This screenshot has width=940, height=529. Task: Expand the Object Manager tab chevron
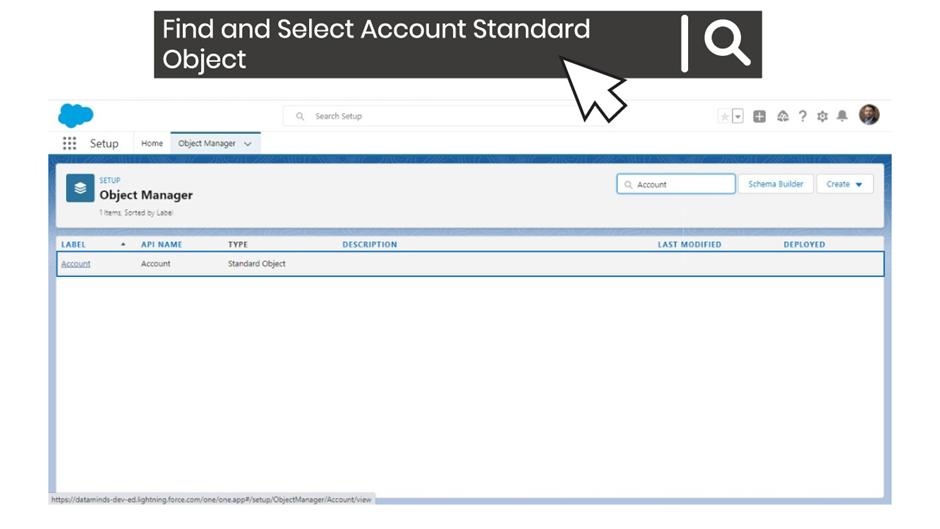pyautogui.click(x=248, y=144)
